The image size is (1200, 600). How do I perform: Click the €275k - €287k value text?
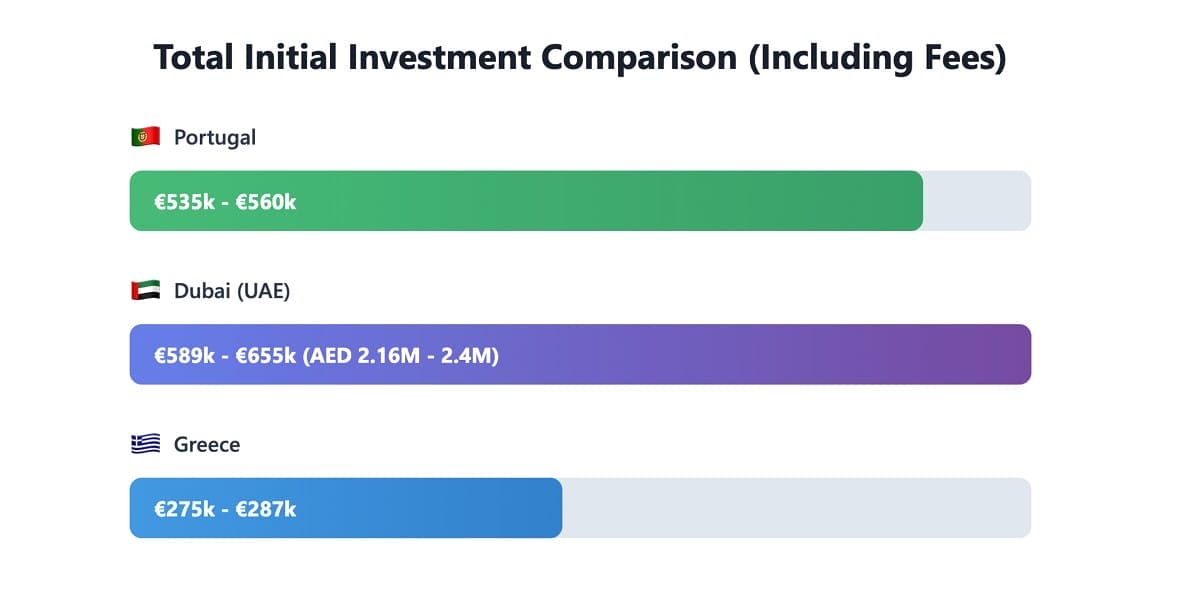225,509
